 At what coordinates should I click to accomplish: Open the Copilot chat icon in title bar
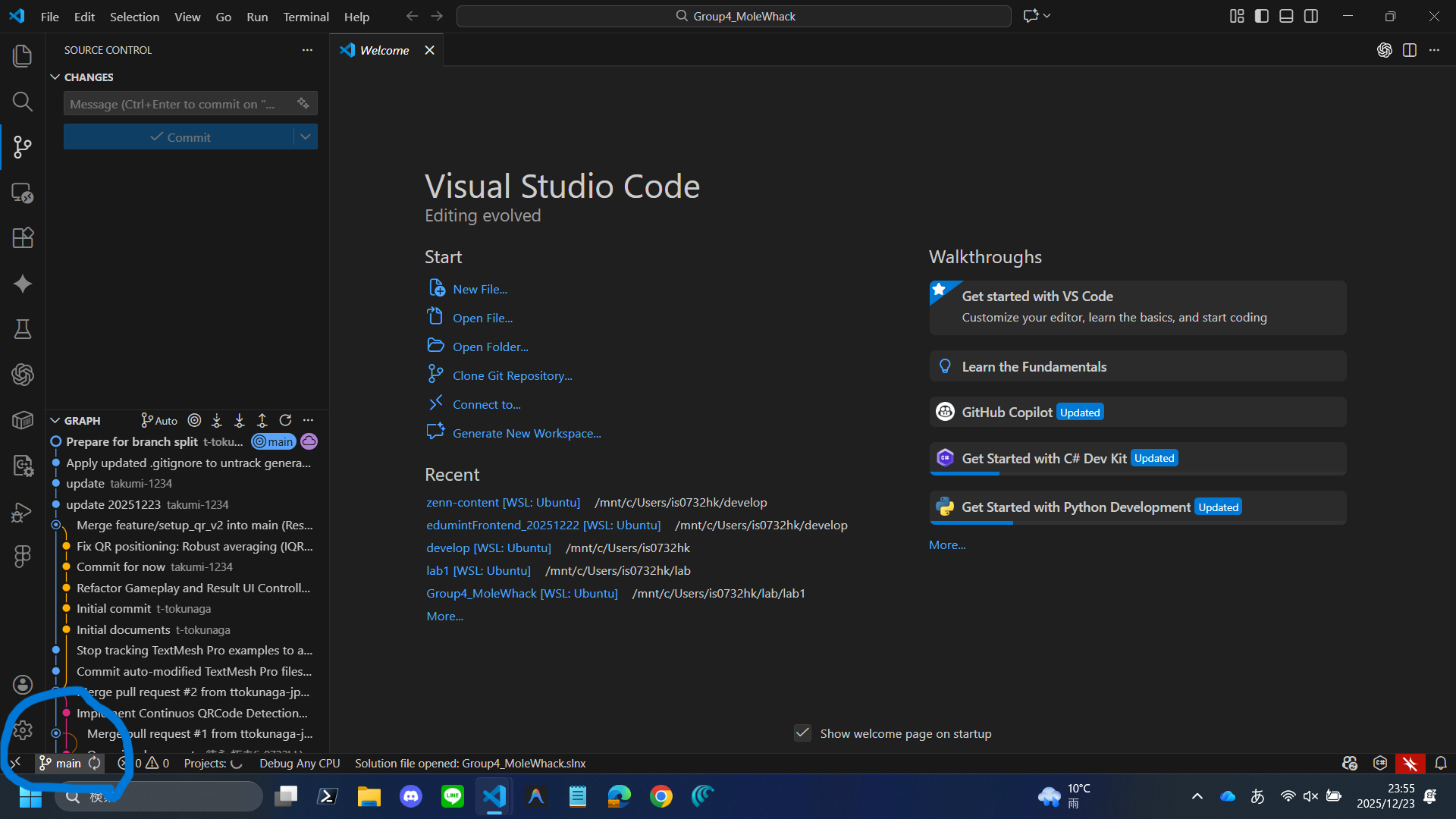coord(1031,16)
